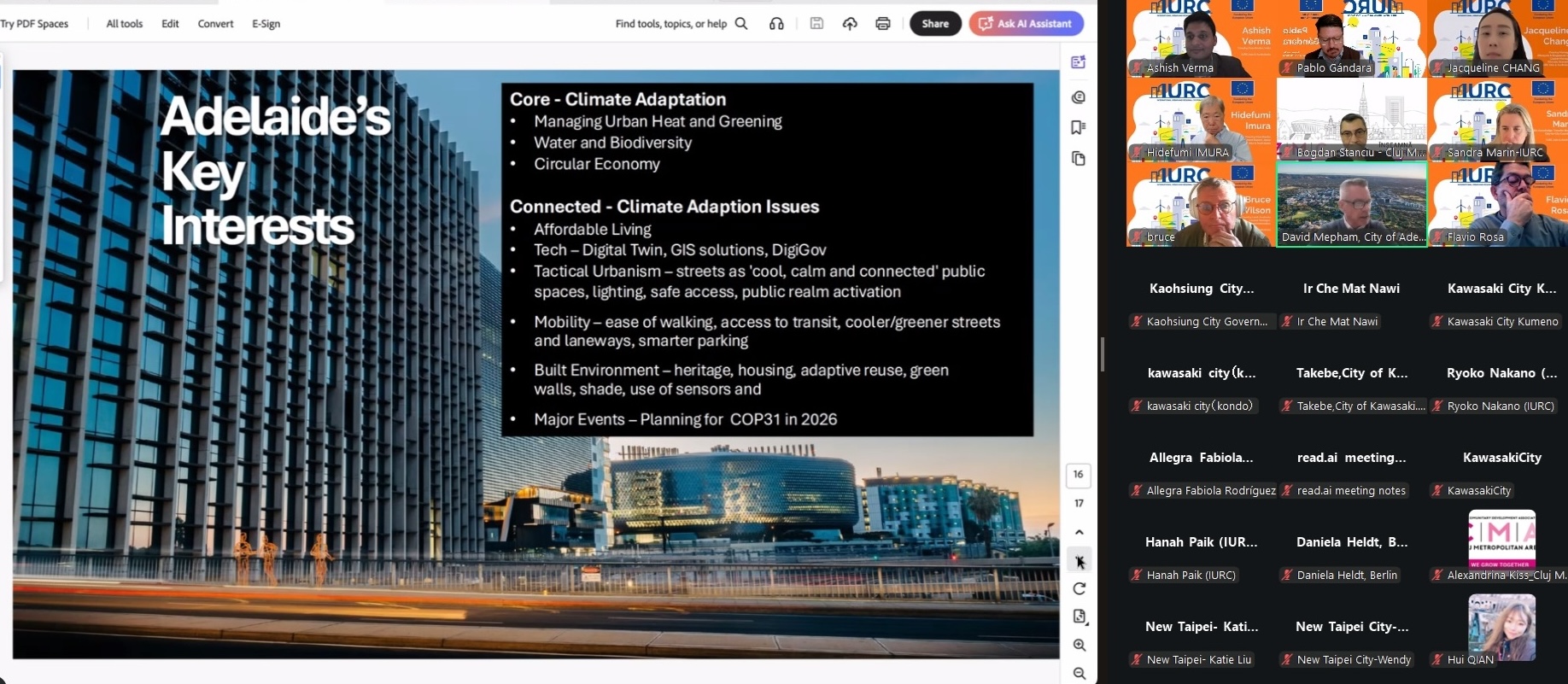Toggle the selection arrow tool in sidebar

click(x=1079, y=561)
